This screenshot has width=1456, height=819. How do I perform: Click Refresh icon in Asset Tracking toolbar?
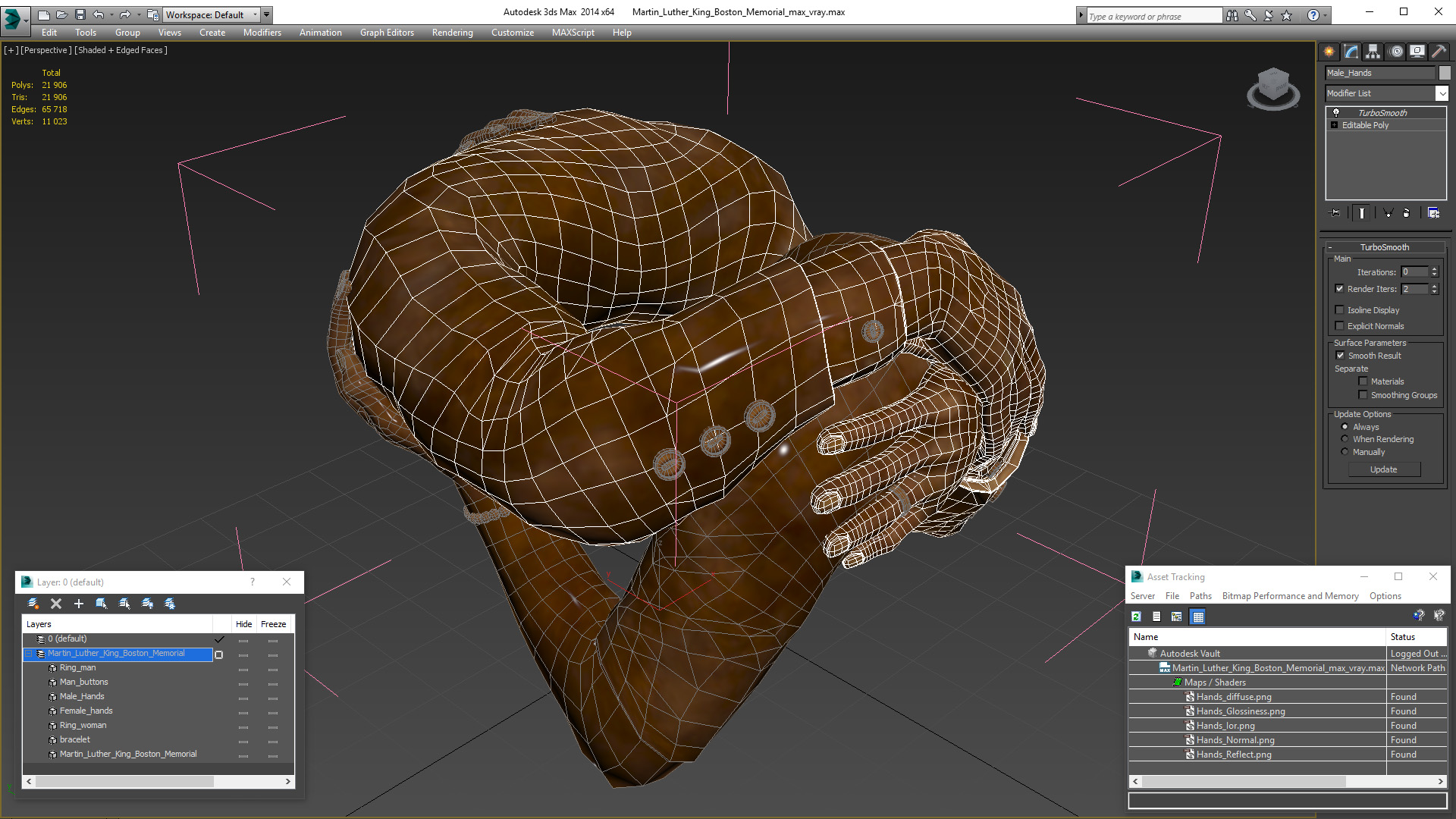pos(1136,617)
